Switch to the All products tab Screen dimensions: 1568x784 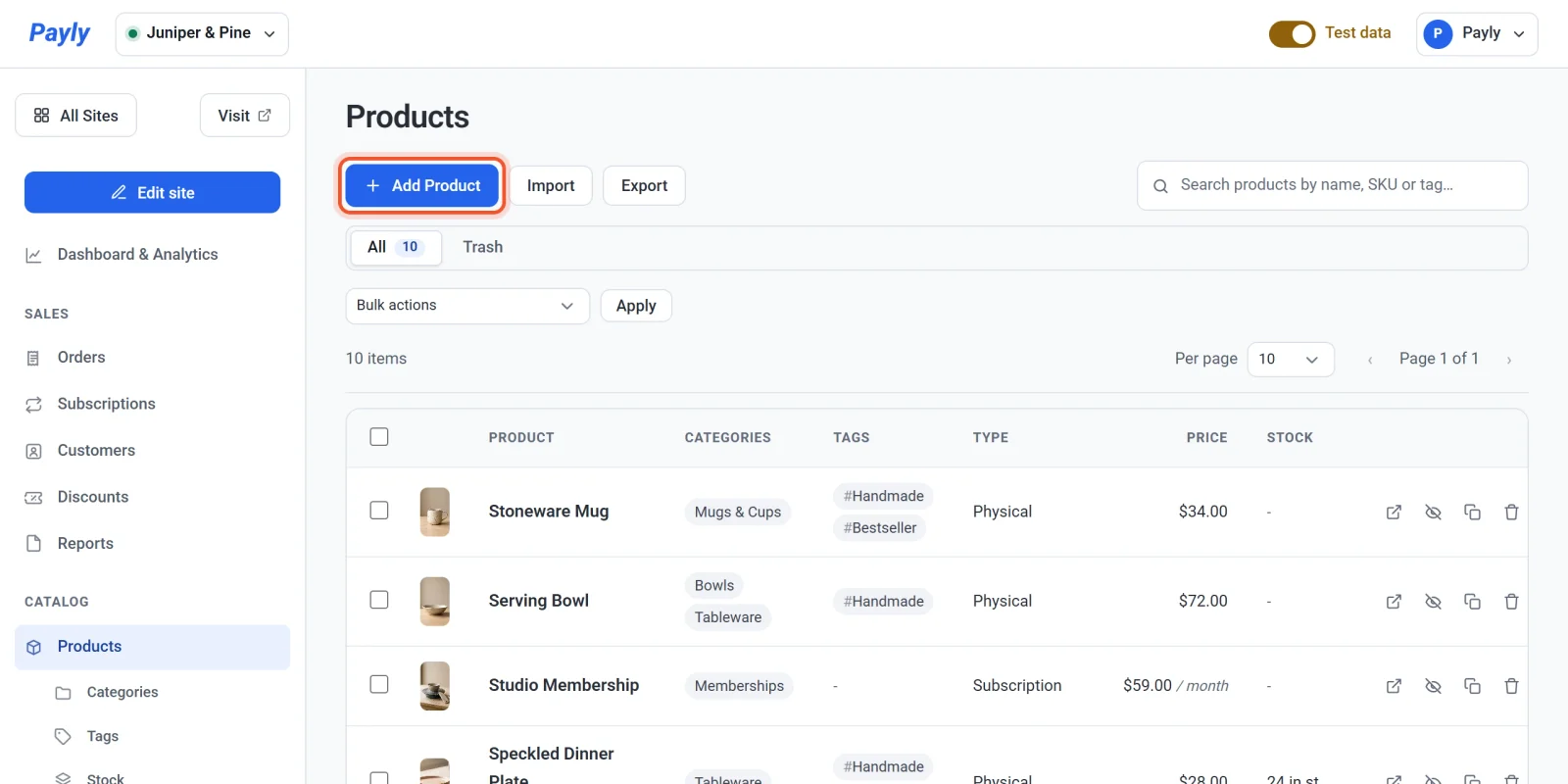click(x=395, y=247)
